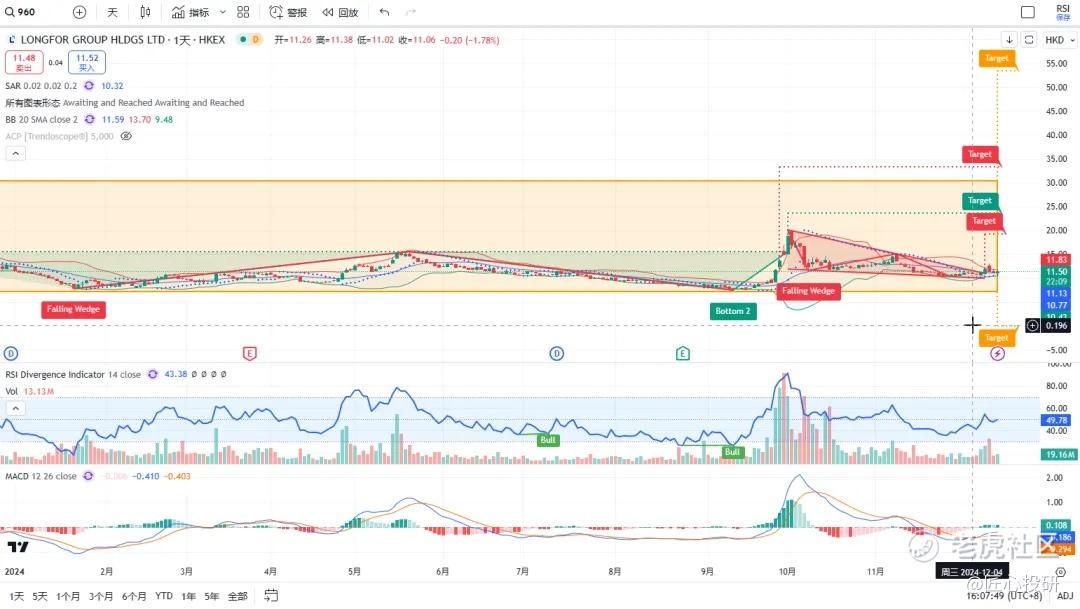The height and width of the screenshot is (609, 1080).
Task: Select the 所有图表形态 indicator legend
Action: coord(125,103)
